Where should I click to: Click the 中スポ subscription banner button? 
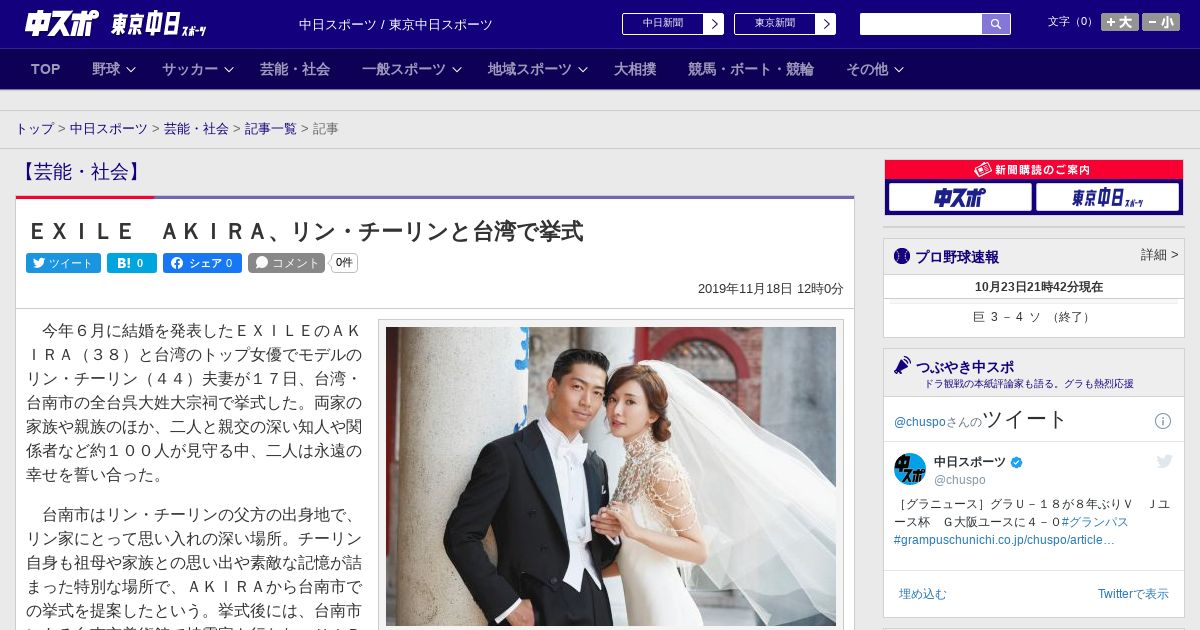point(960,197)
